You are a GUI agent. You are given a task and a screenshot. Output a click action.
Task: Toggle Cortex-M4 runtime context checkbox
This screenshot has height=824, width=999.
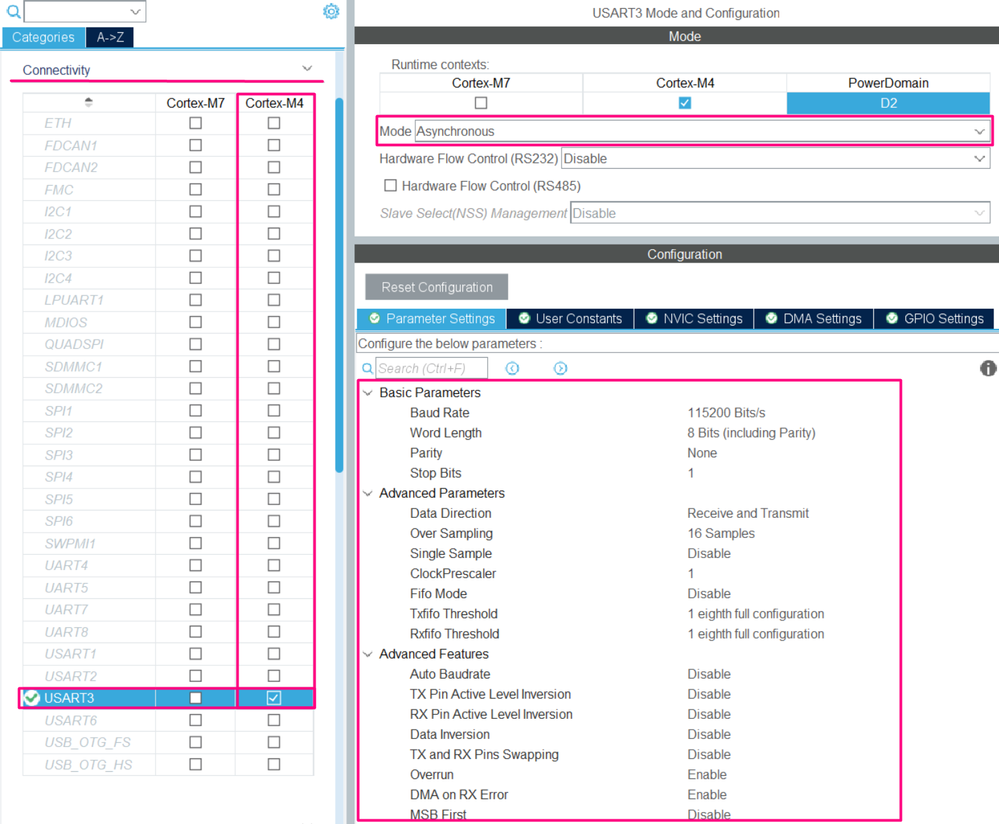tap(685, 103)
